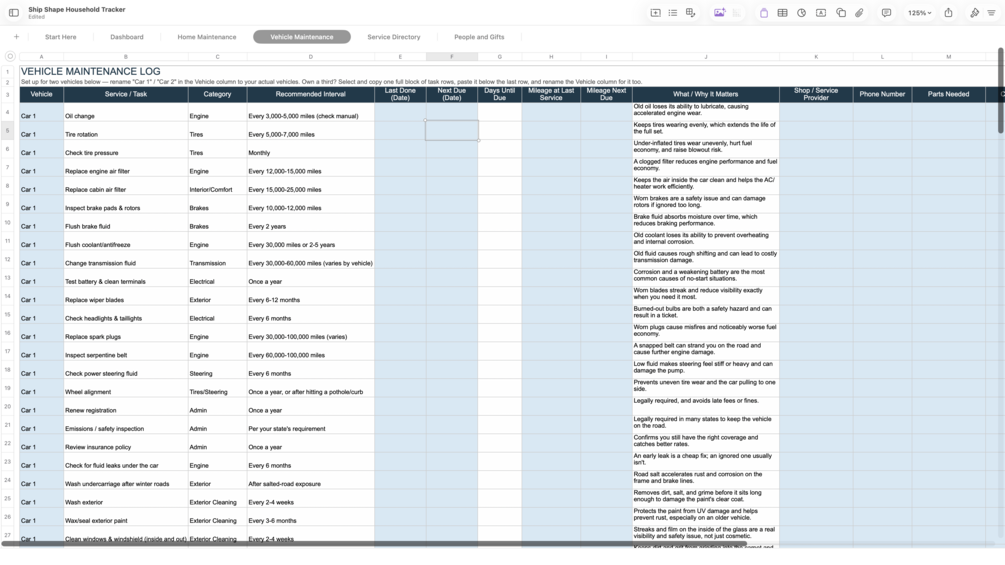Click the Change transmission fluid cell
Screen dimensions: 1005x565
pyautogui.click(x=126, y=260)
